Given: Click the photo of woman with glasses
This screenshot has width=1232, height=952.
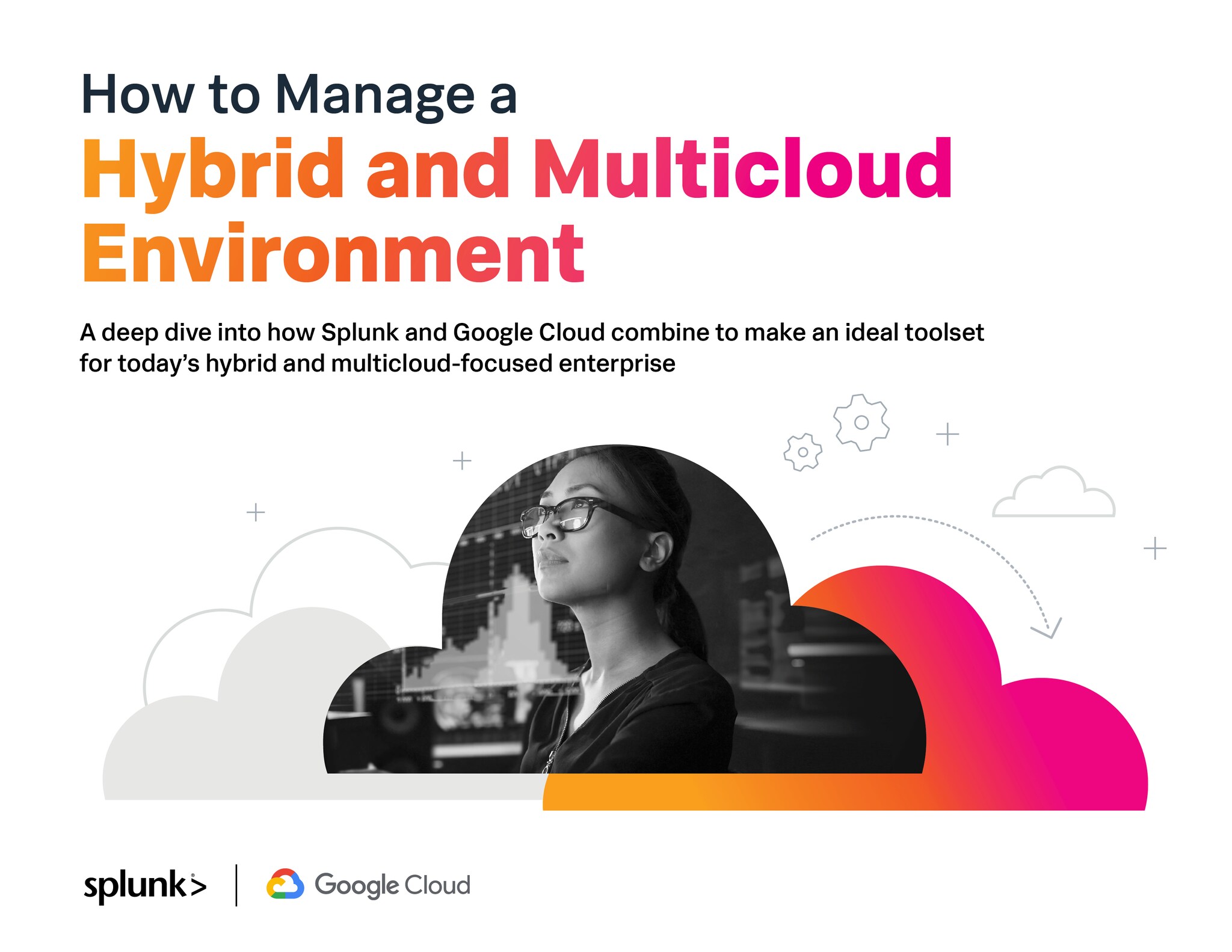Looking at the screenshot, I should click(623, 609).
